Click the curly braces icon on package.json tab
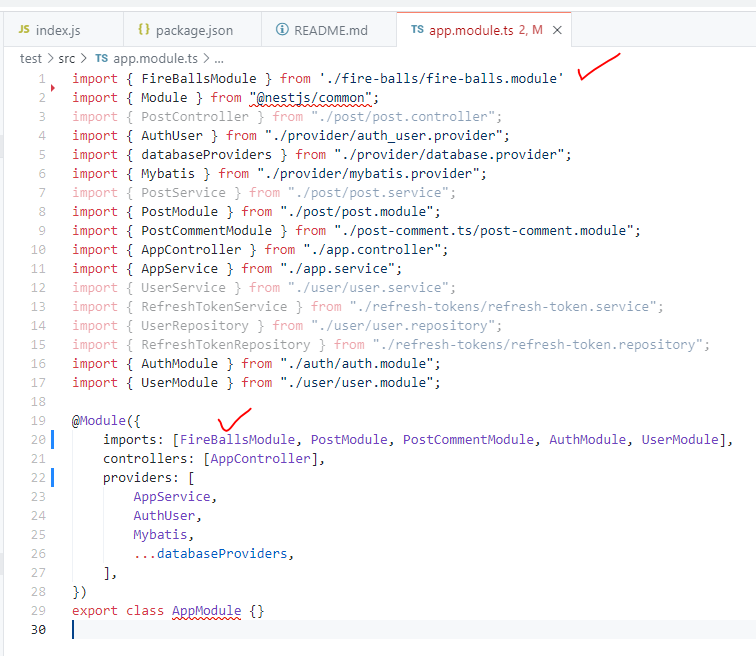This screenshot has height=656, width=756. (x=144, y=30)
